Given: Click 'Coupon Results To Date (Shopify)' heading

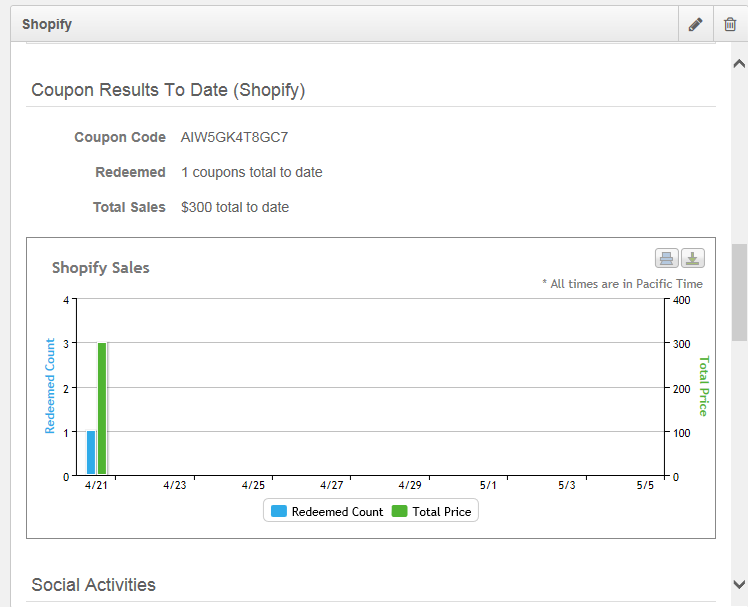Looking at the screenshot, I should pos(168,90).
